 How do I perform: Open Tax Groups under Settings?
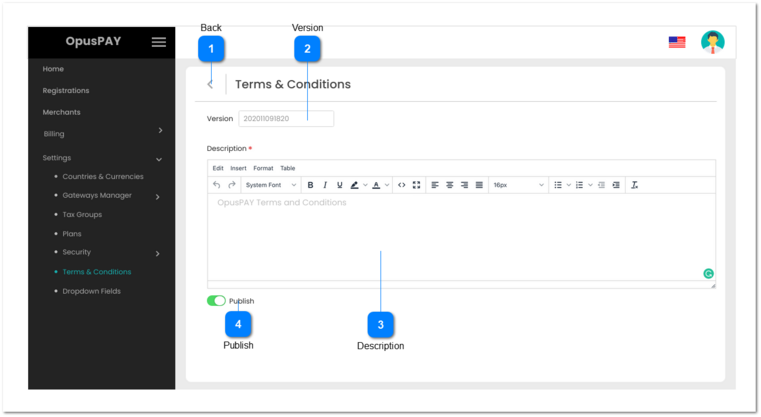82,215
